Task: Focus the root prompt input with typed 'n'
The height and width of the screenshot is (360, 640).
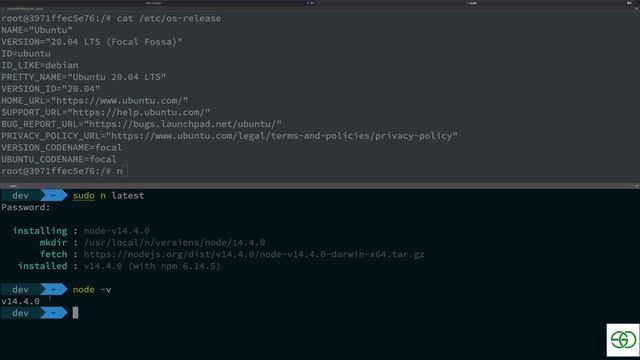Action: click(122, 171)
